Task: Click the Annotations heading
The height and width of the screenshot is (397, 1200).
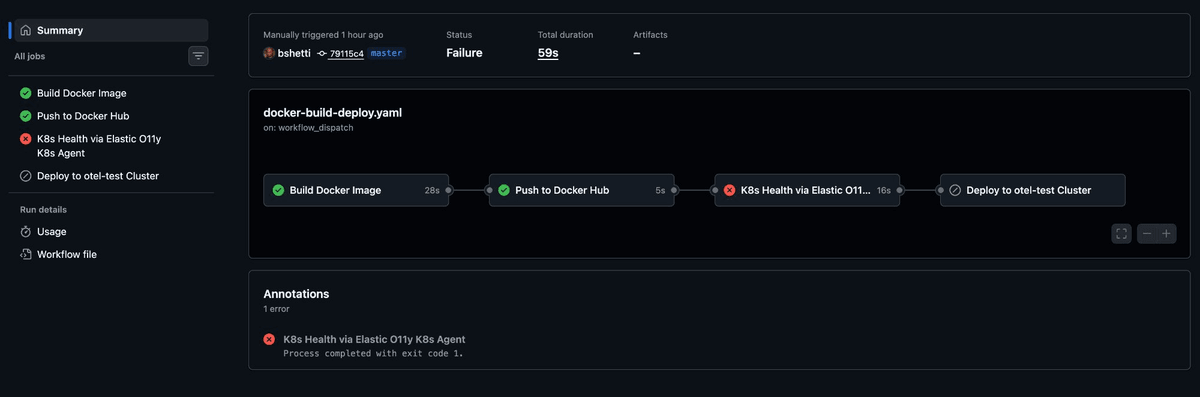Action: (x=296, y=294)
